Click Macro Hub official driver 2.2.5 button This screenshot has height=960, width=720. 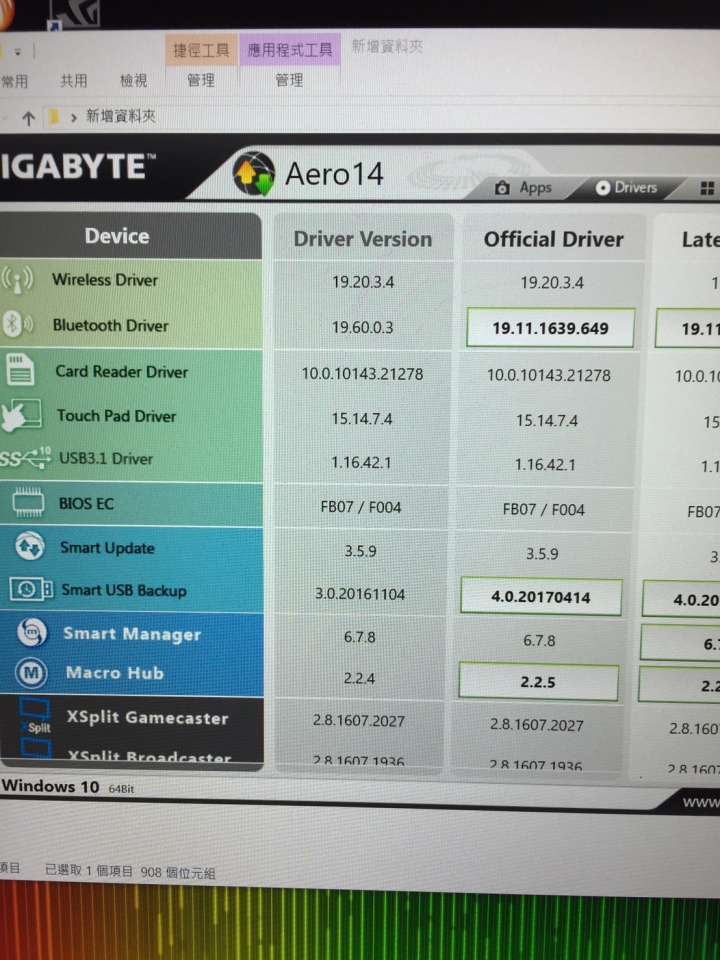click(x=538, y=682)
